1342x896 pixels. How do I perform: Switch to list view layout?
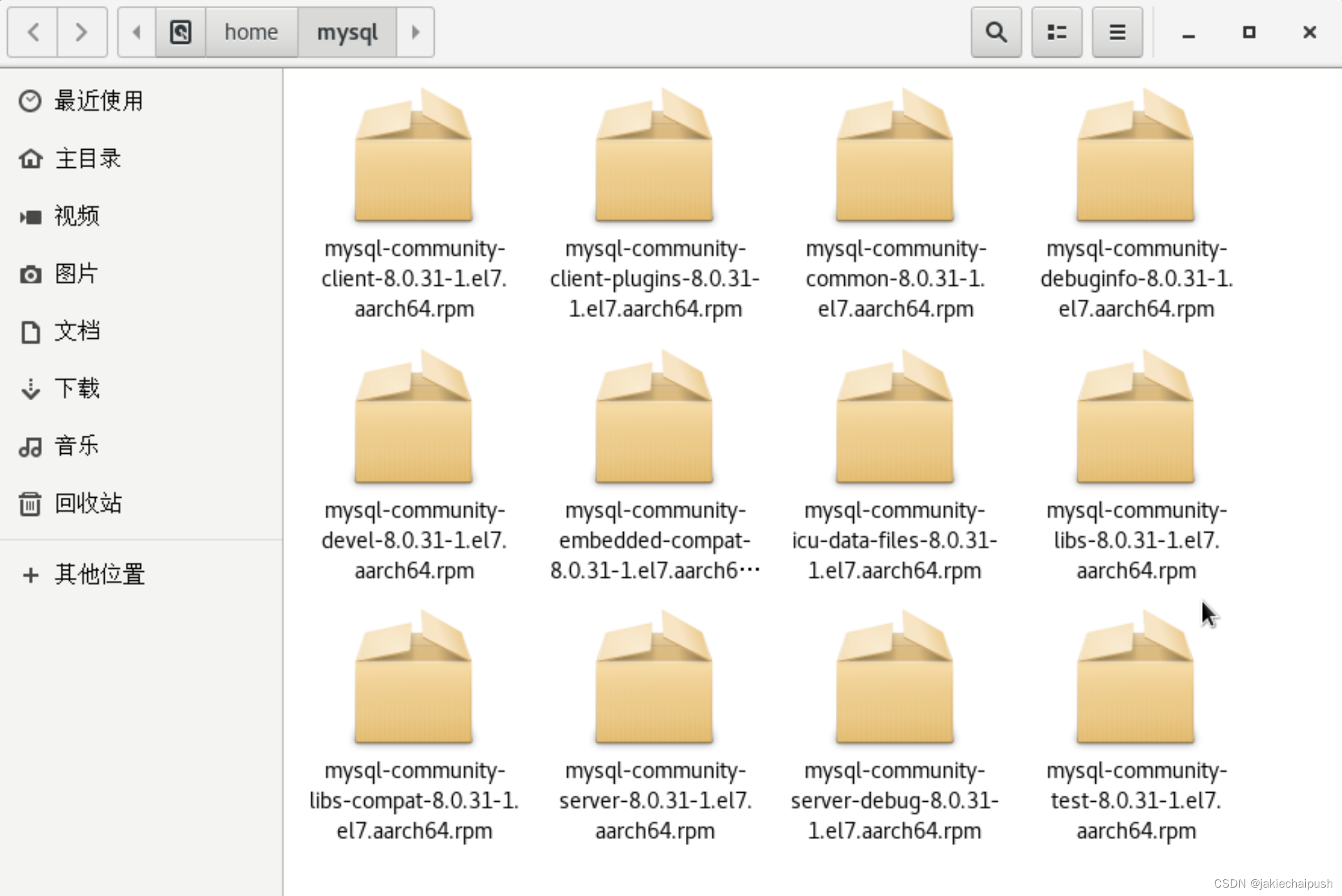tap(1057, 32)
